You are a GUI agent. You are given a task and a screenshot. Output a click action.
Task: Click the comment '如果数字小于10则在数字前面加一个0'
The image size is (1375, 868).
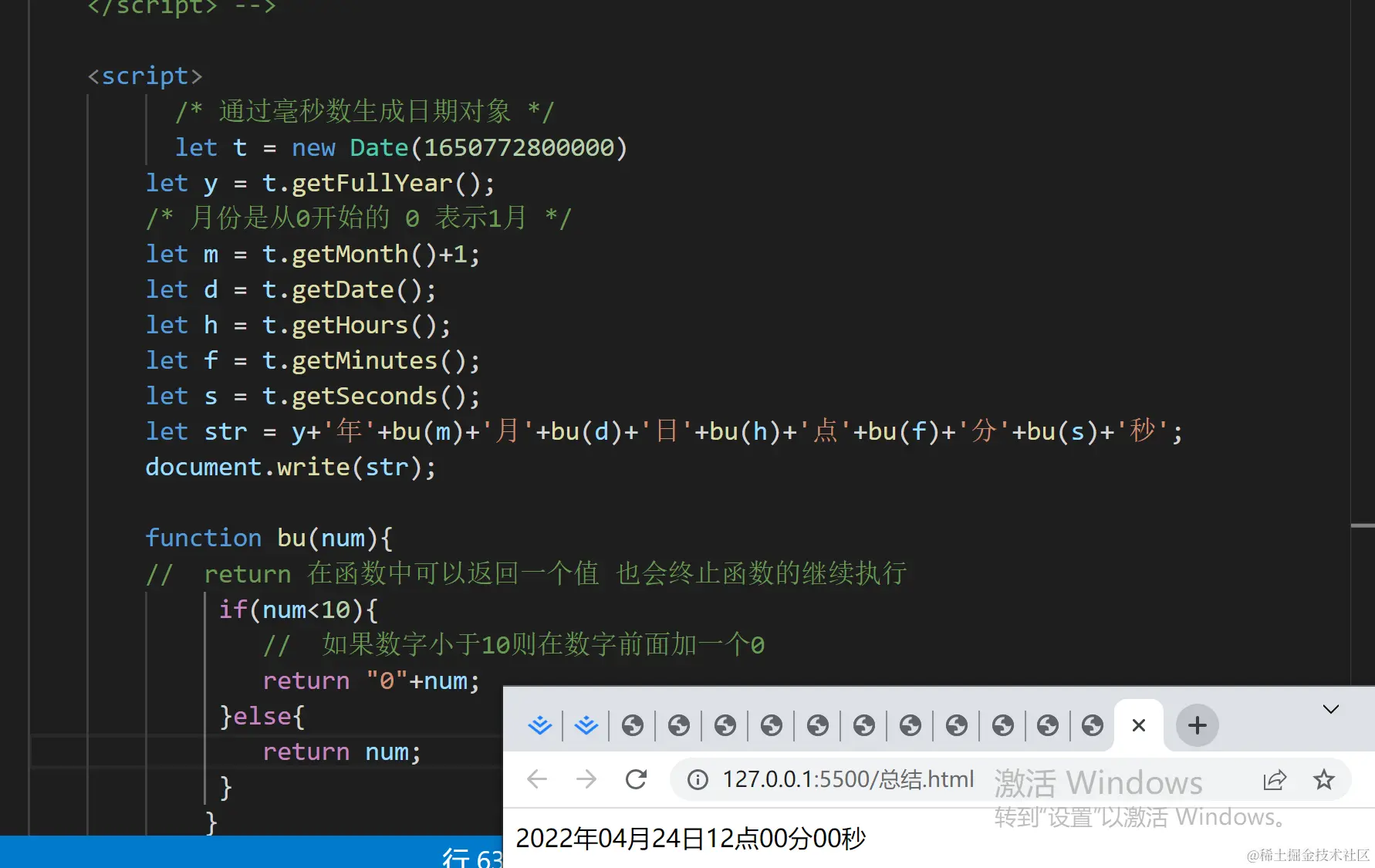[x=514, y=645]
